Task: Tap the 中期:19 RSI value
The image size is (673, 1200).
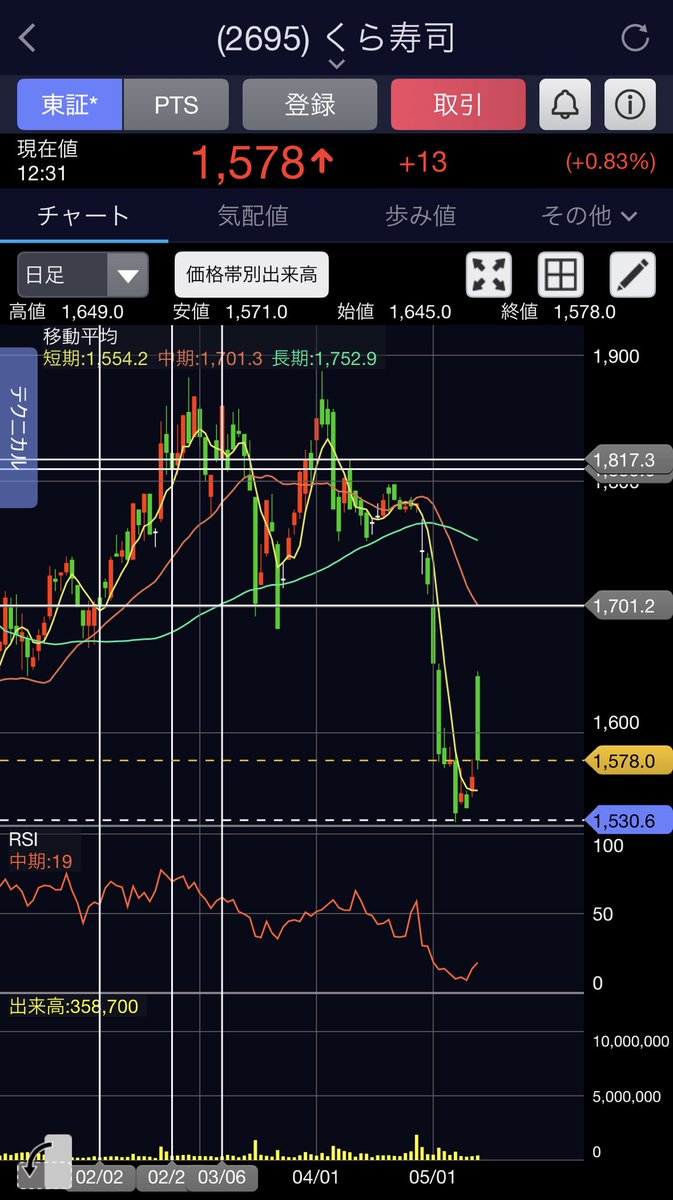Action: pos(40,860)
